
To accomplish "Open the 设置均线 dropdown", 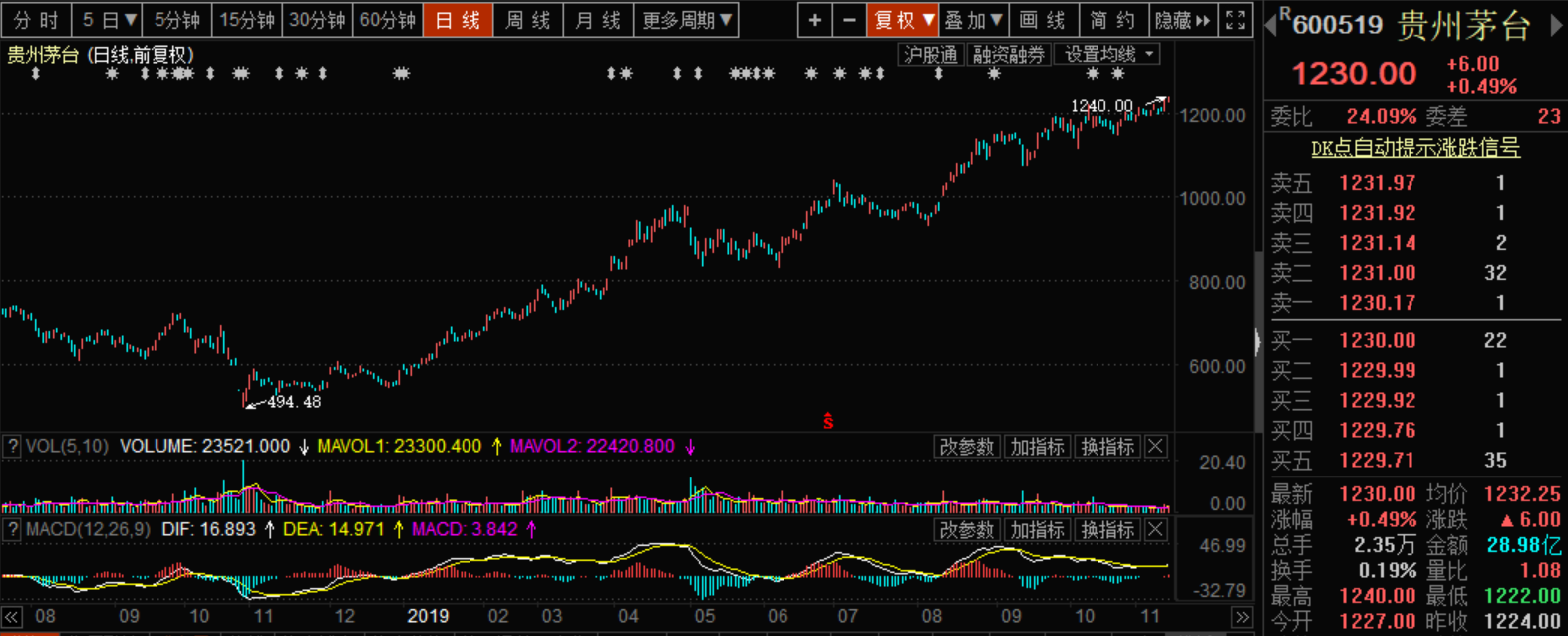I will [1107, 55].
